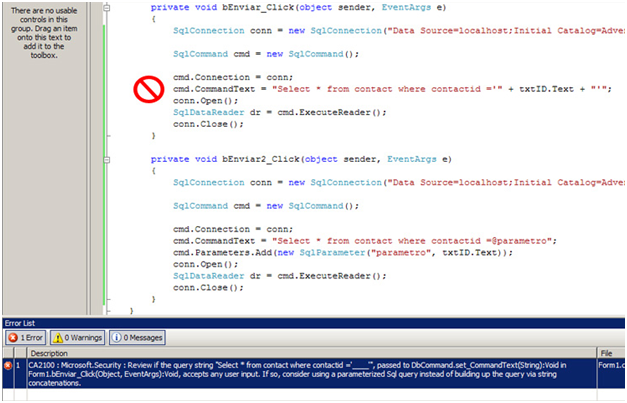Sort errors by Description column header
Image resolution: width=627 pixels, height=403 pixels.
[311, 353]
